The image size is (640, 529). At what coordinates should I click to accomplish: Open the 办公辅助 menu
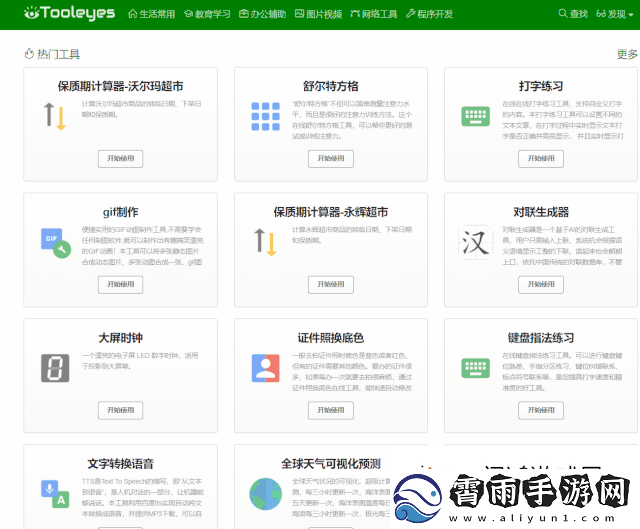point(262,14)
